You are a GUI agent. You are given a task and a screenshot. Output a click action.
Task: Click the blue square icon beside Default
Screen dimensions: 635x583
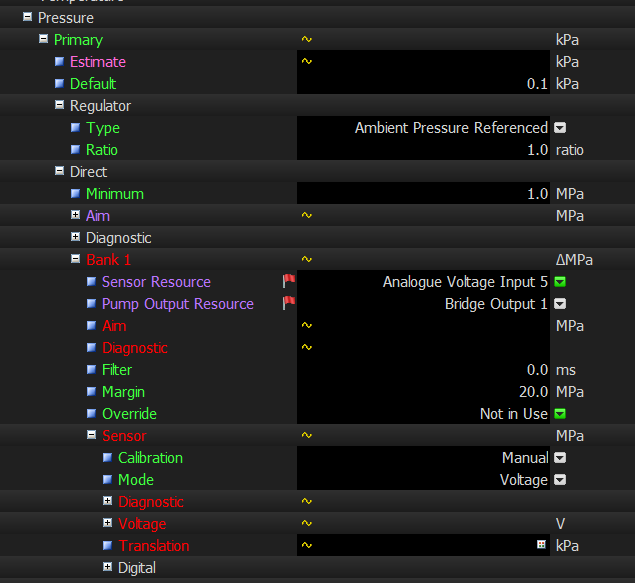60,83
